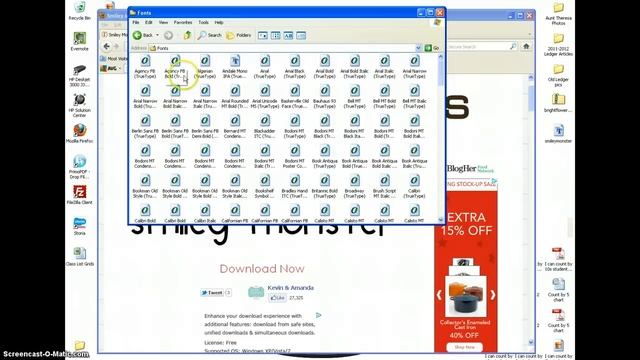Select the Bell MT (TrueType) font file
This screenshot has width=640, height=360.
[354, 97]
